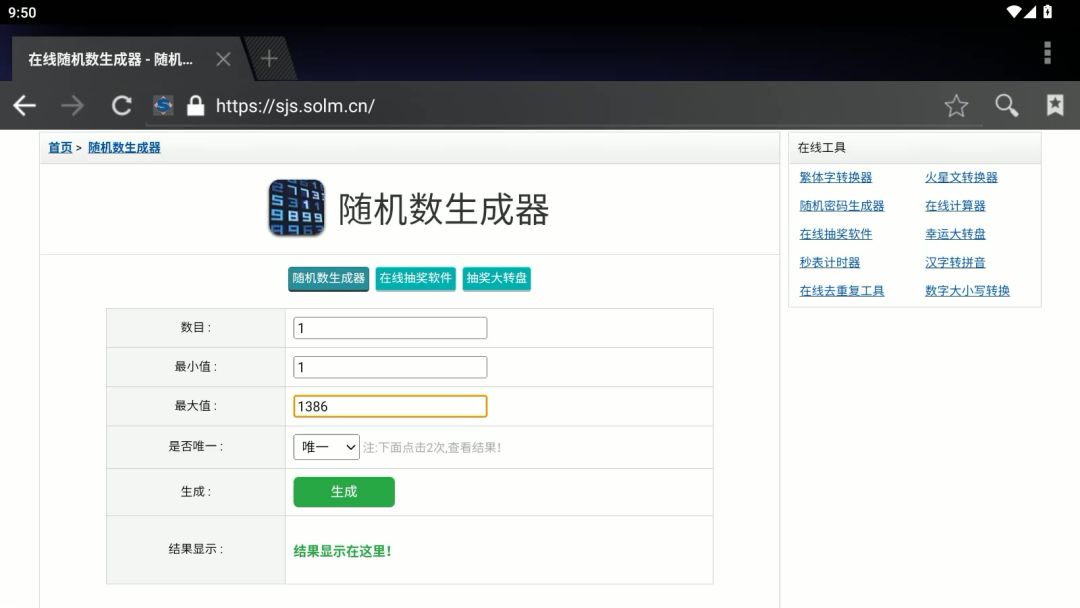Tap the URL address bar
1080x608 pixels.
coord(560,106)
